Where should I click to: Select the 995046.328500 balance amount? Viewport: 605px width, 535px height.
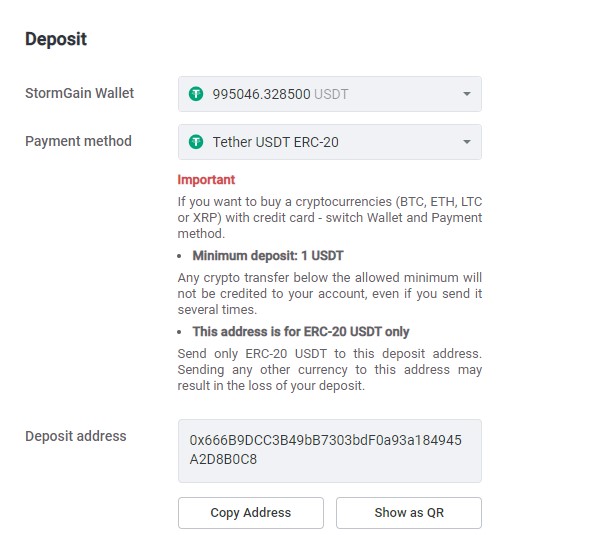click(261, 94)
